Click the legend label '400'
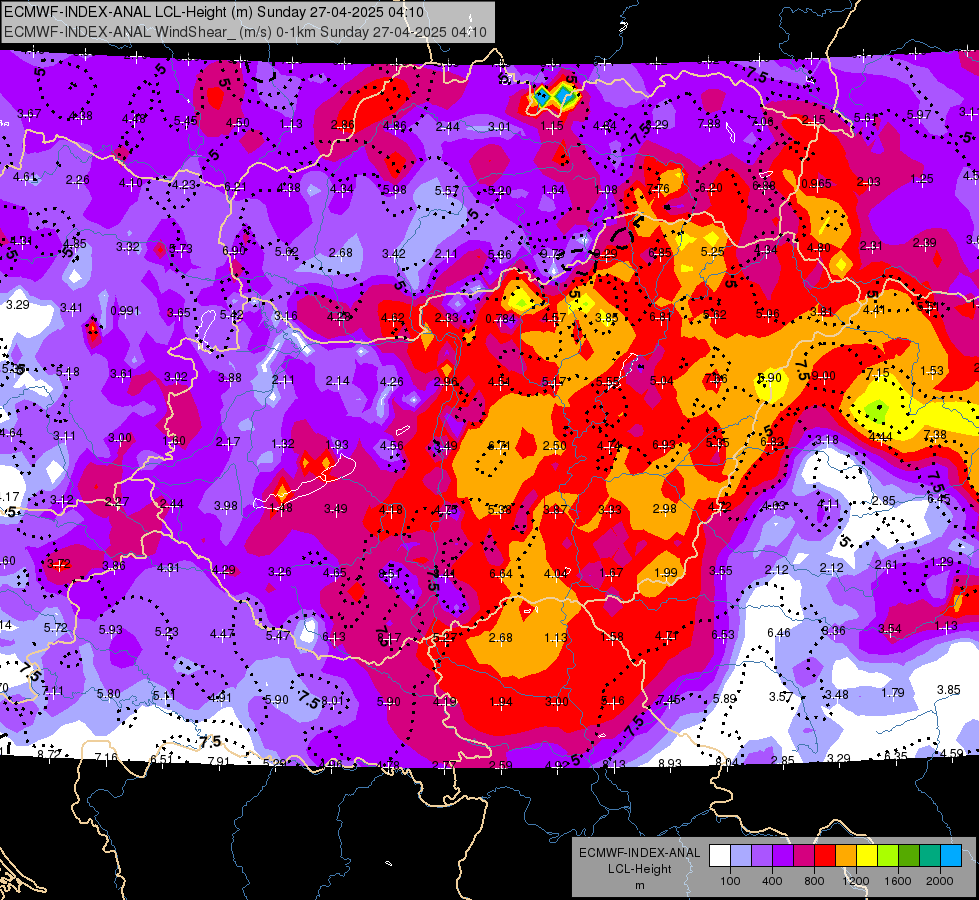Viewport: 979px width, 900px height. [772, 881]
